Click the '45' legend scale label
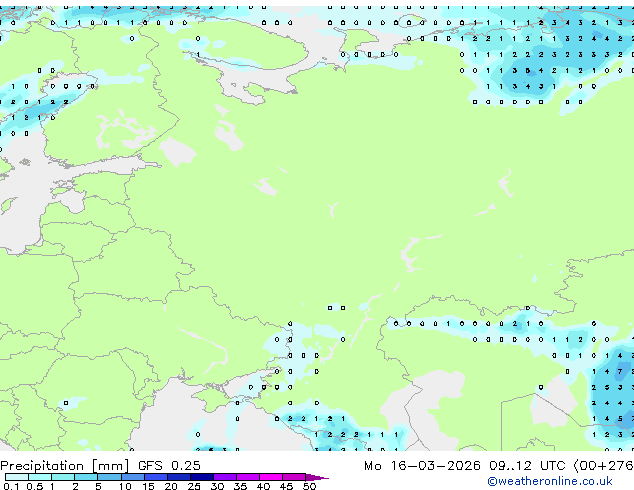The image size is (634, 490). pos(286,486)
